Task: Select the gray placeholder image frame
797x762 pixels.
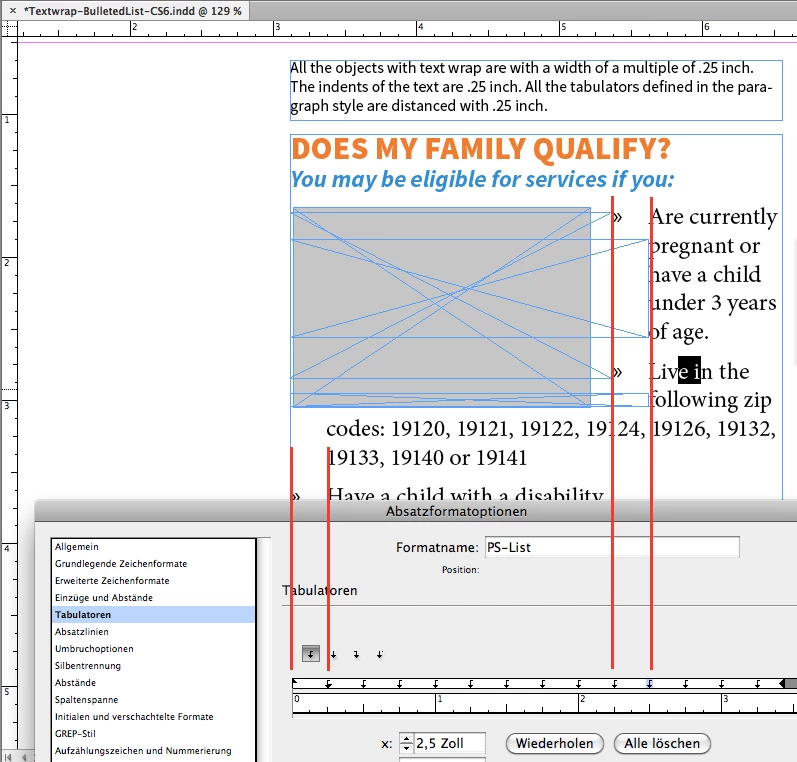Action: coord(441,307)
